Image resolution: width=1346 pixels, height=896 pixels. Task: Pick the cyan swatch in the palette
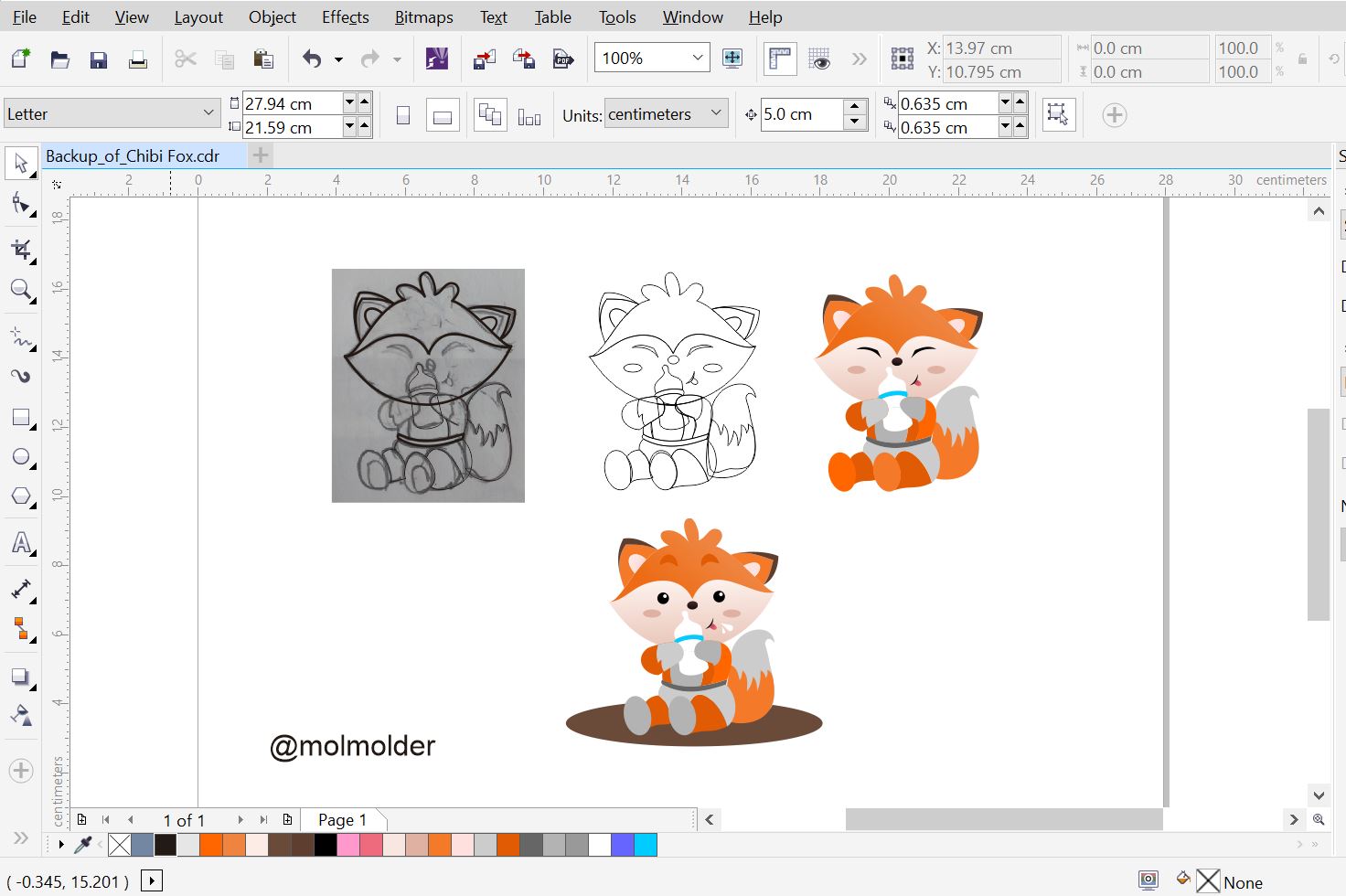(x=646, y=845)
